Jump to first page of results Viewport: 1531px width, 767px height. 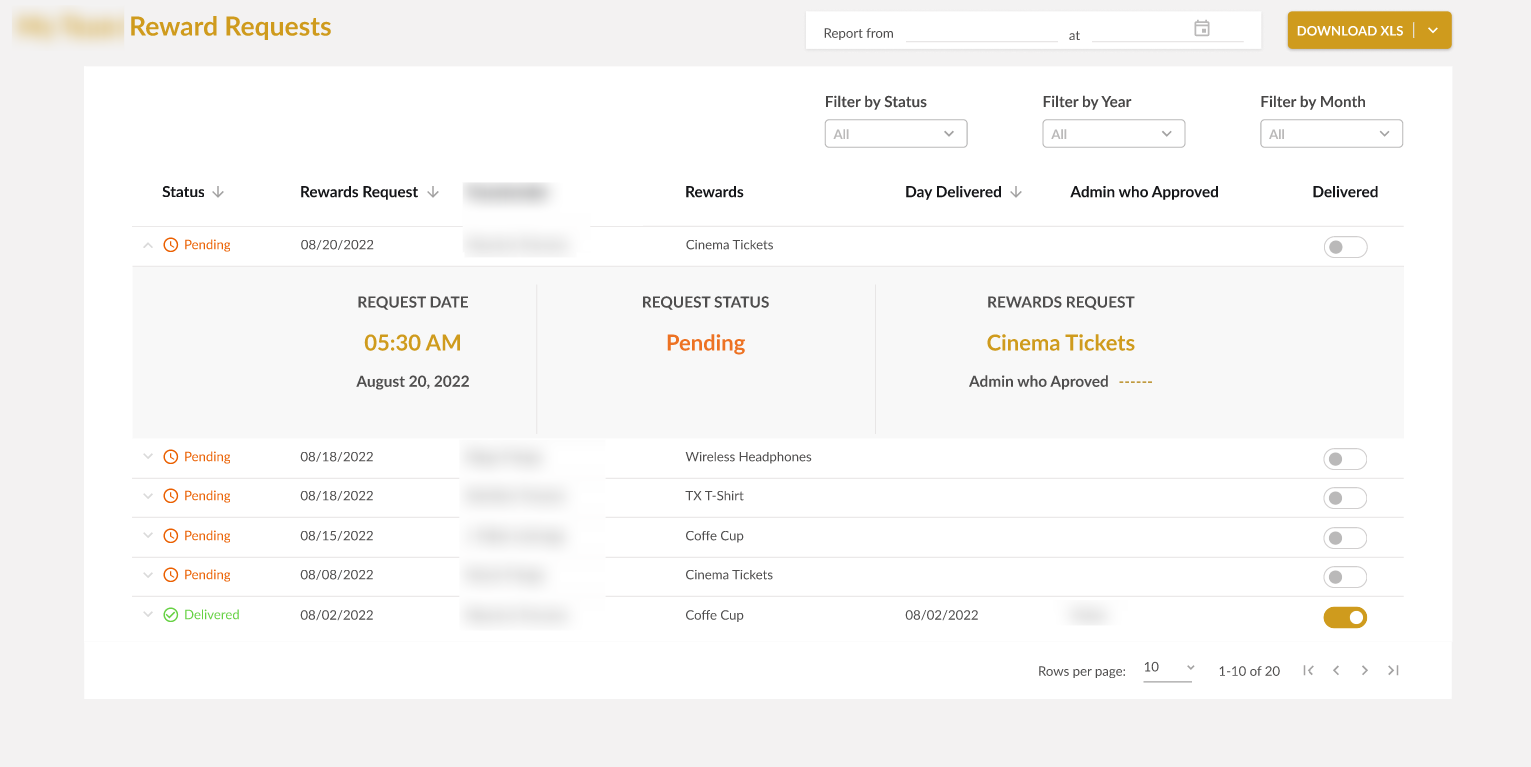pyautogui.click(x=1308, y=671)
